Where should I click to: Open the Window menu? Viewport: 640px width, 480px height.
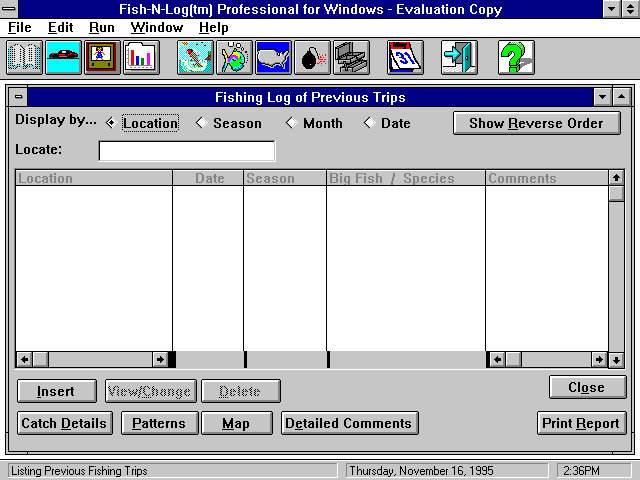point(157,28)
